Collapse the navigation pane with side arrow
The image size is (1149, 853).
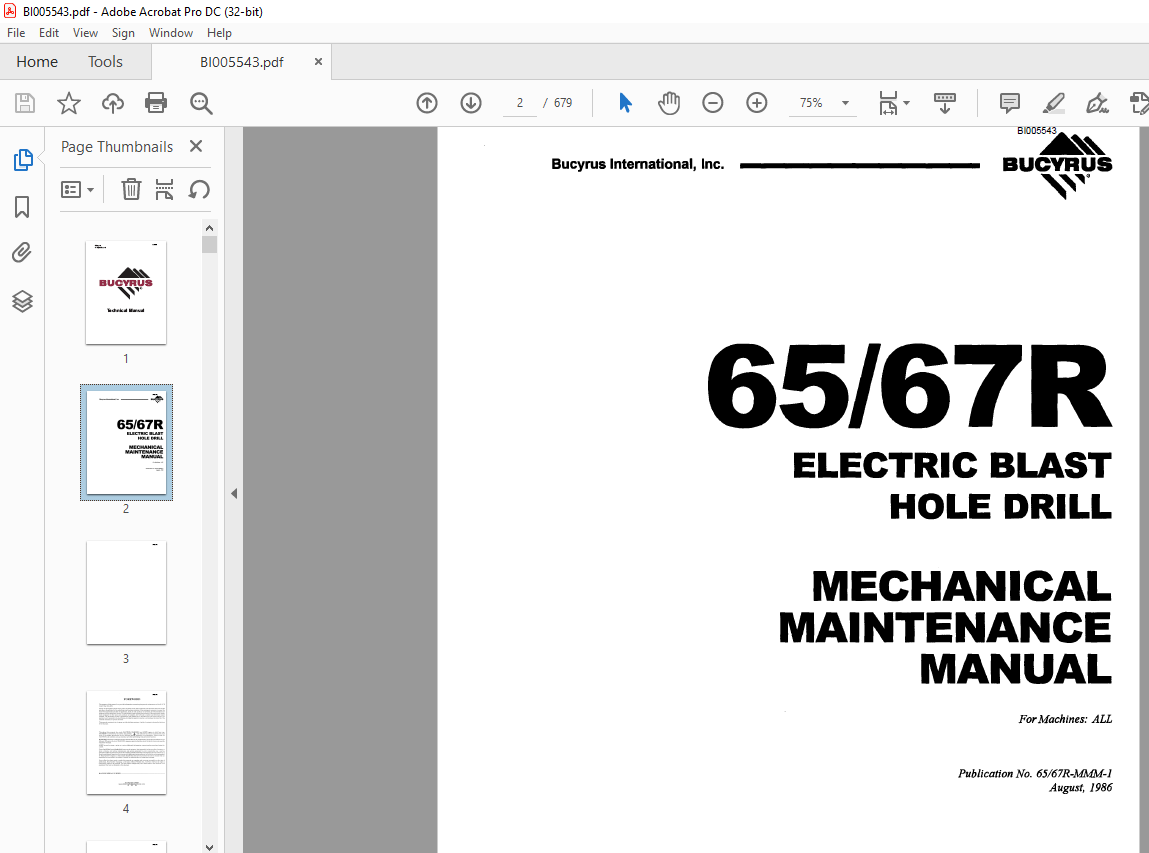click(x=234, y=493)
